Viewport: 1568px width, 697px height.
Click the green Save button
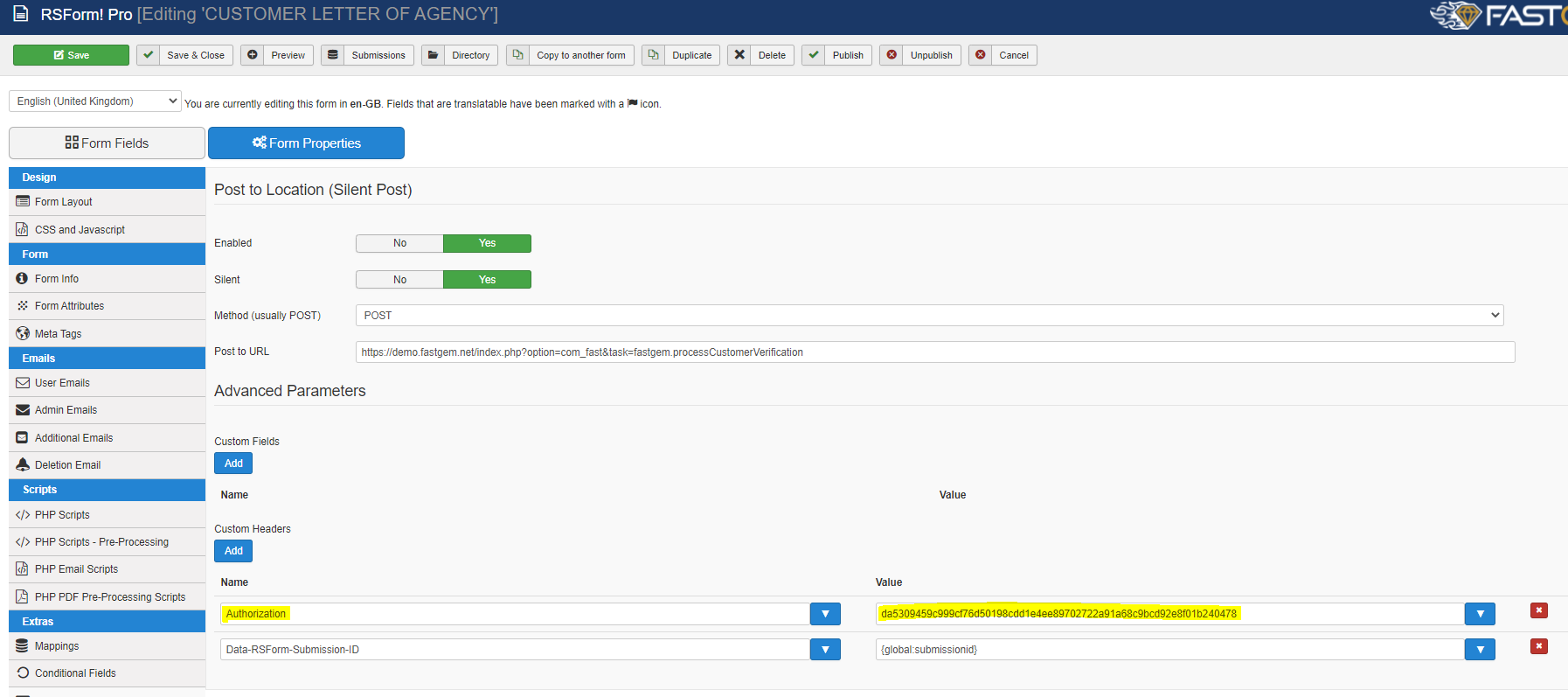(x=71, y=55)
